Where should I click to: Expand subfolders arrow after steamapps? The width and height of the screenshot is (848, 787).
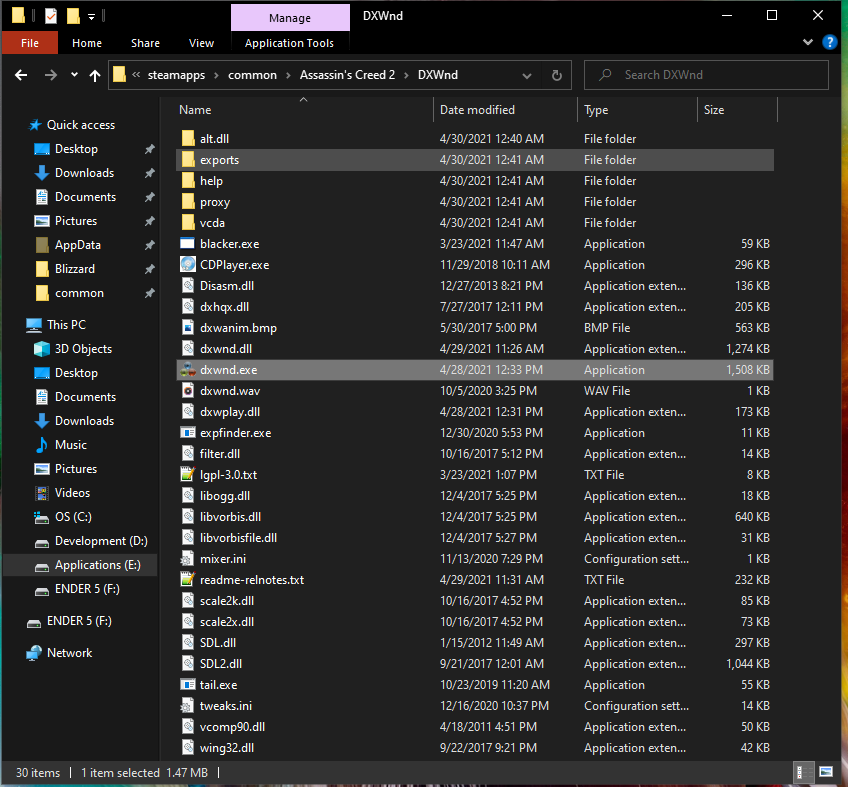(x=216, y=75)
